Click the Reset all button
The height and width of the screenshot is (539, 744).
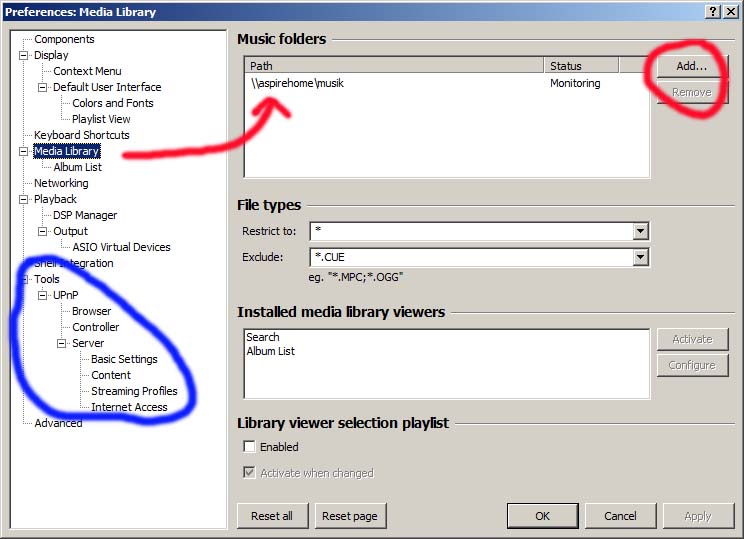(272, 516)
